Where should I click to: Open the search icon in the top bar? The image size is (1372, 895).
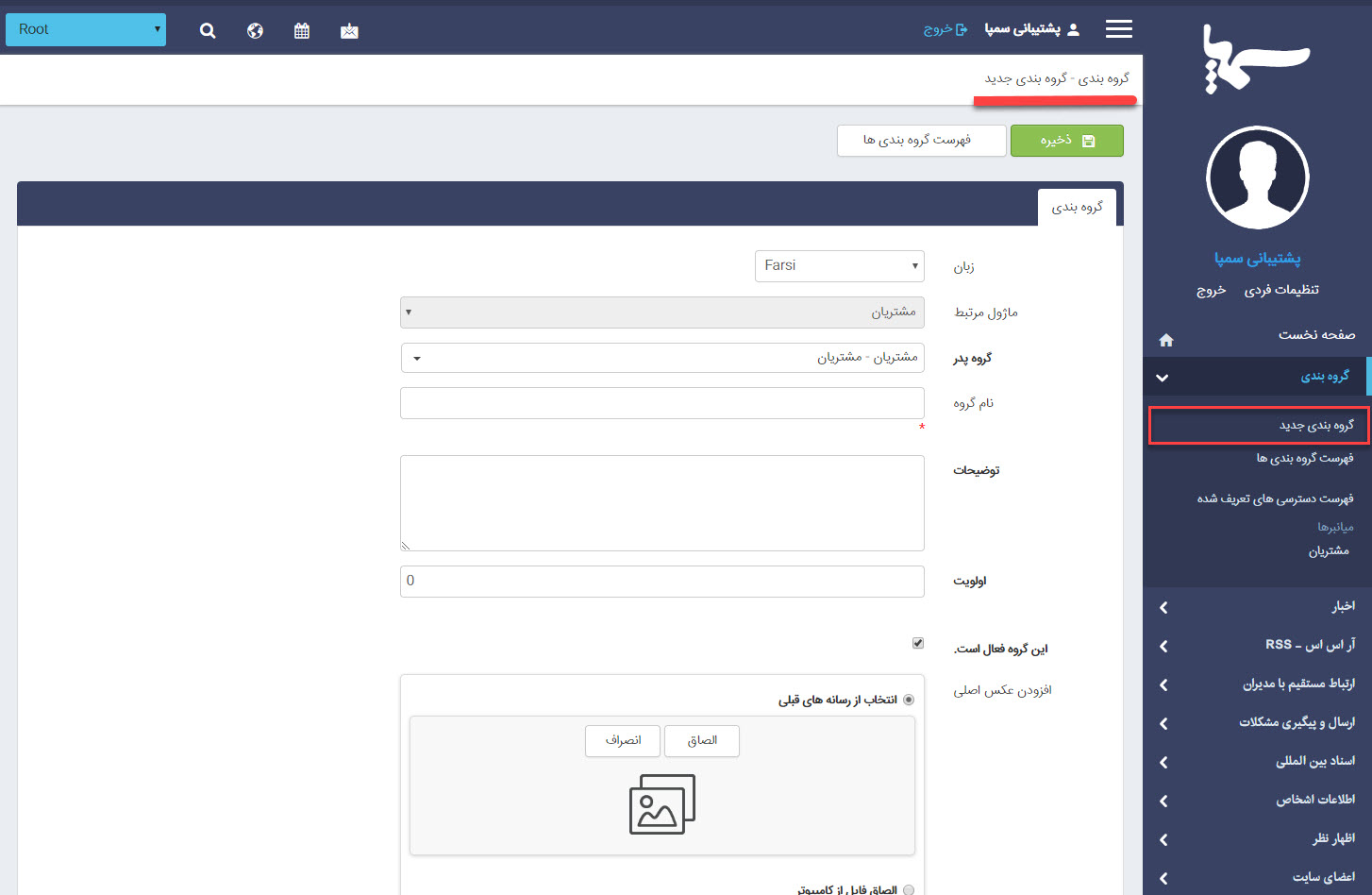click(207, 29)
